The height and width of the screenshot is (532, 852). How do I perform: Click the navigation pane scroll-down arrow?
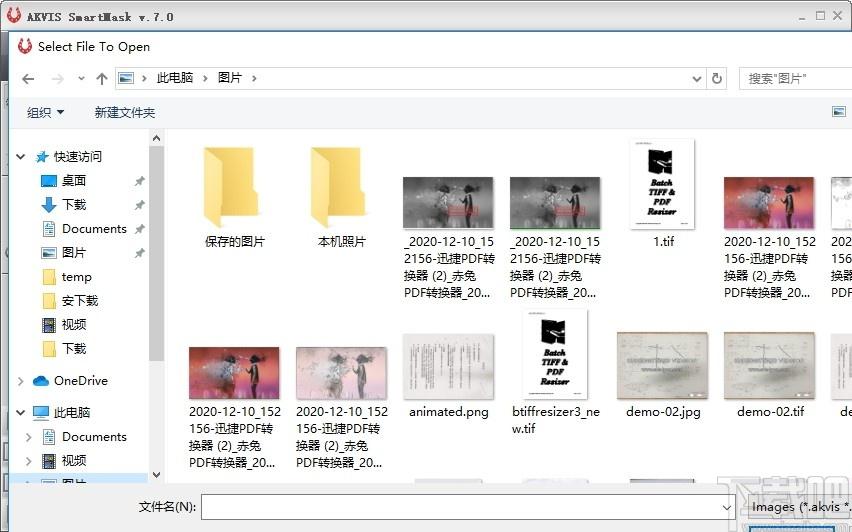point(156,474)
